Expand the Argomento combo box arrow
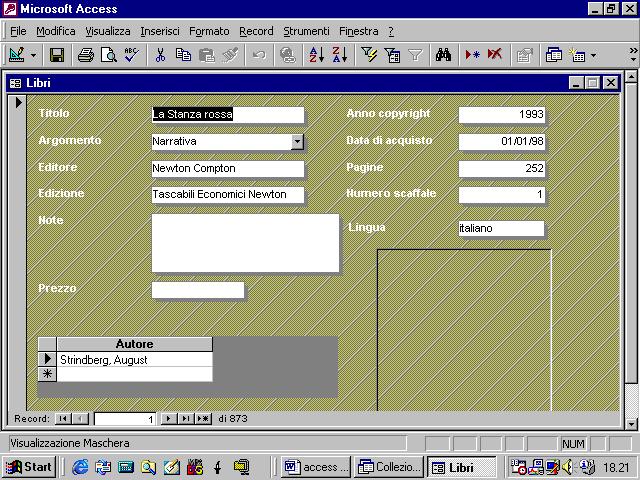The image size is (640, 480). click(x=298, y=142)
